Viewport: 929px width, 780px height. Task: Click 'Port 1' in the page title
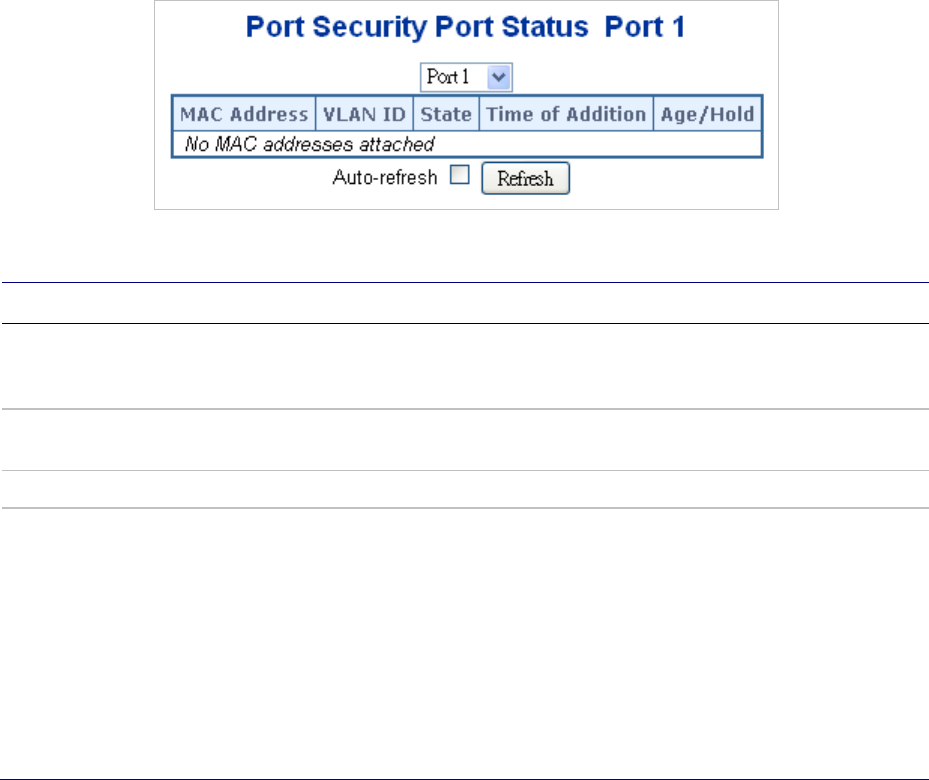pos(645,28)
